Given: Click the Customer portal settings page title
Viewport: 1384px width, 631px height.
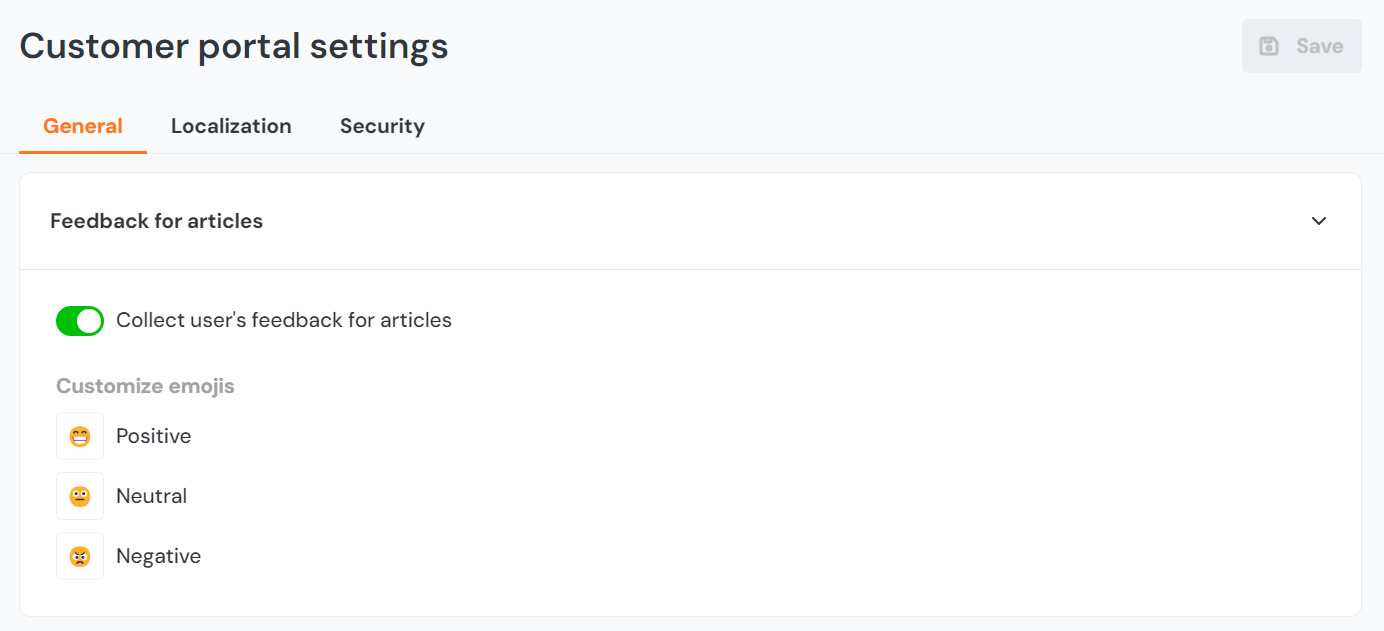Looking at the screenshot, I should click(234, 46).
